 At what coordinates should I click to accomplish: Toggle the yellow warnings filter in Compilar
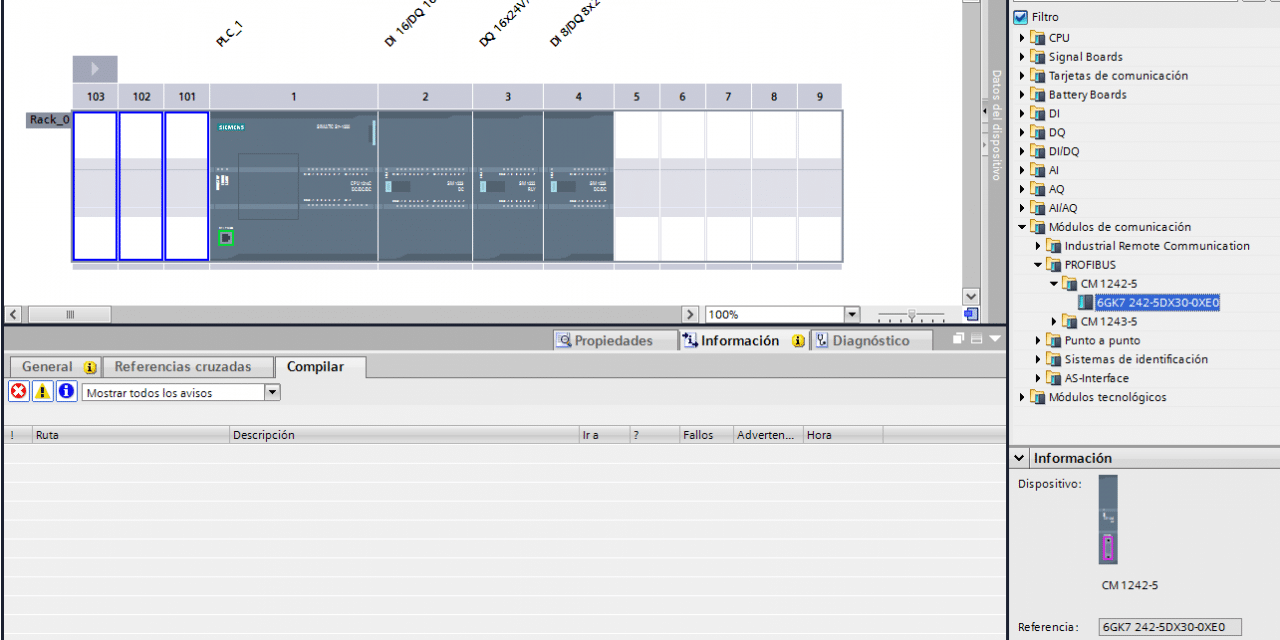(x=42, y=391)
